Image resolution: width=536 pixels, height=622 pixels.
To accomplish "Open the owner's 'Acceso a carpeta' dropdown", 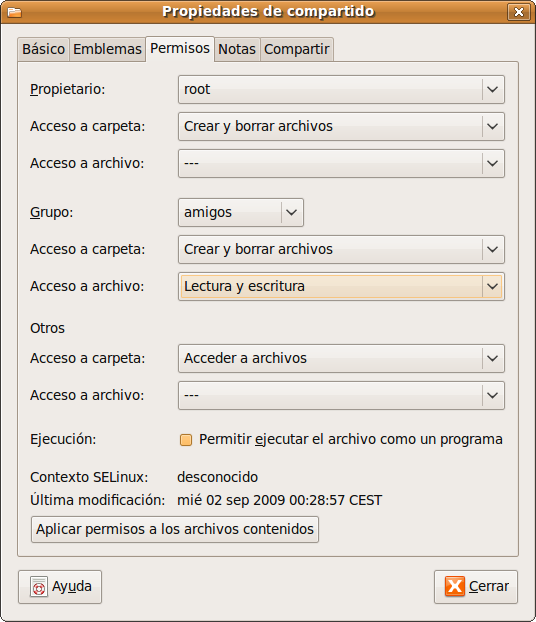I will tap(341, 126).
